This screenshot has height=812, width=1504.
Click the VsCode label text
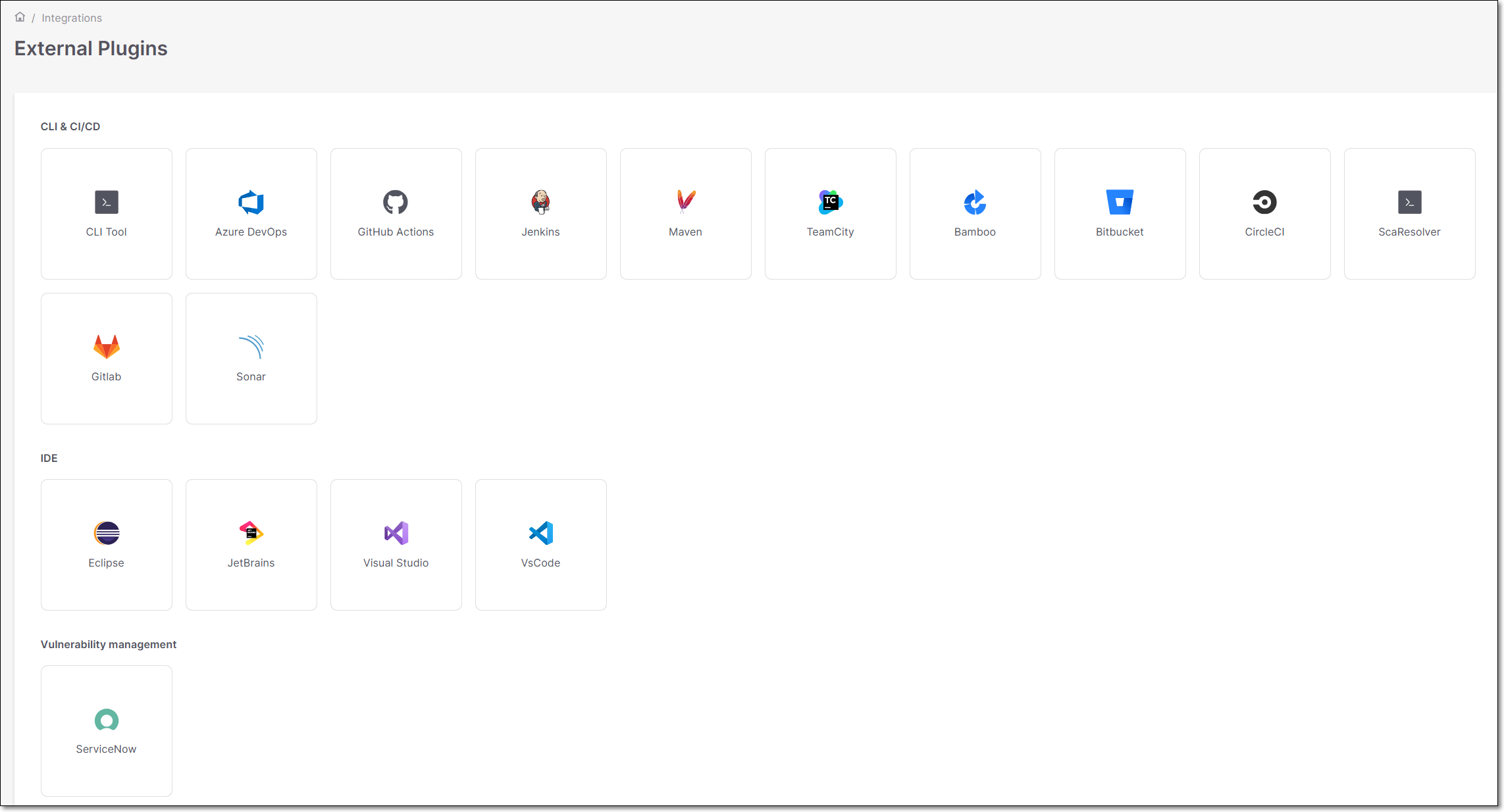tap(541, 563)
